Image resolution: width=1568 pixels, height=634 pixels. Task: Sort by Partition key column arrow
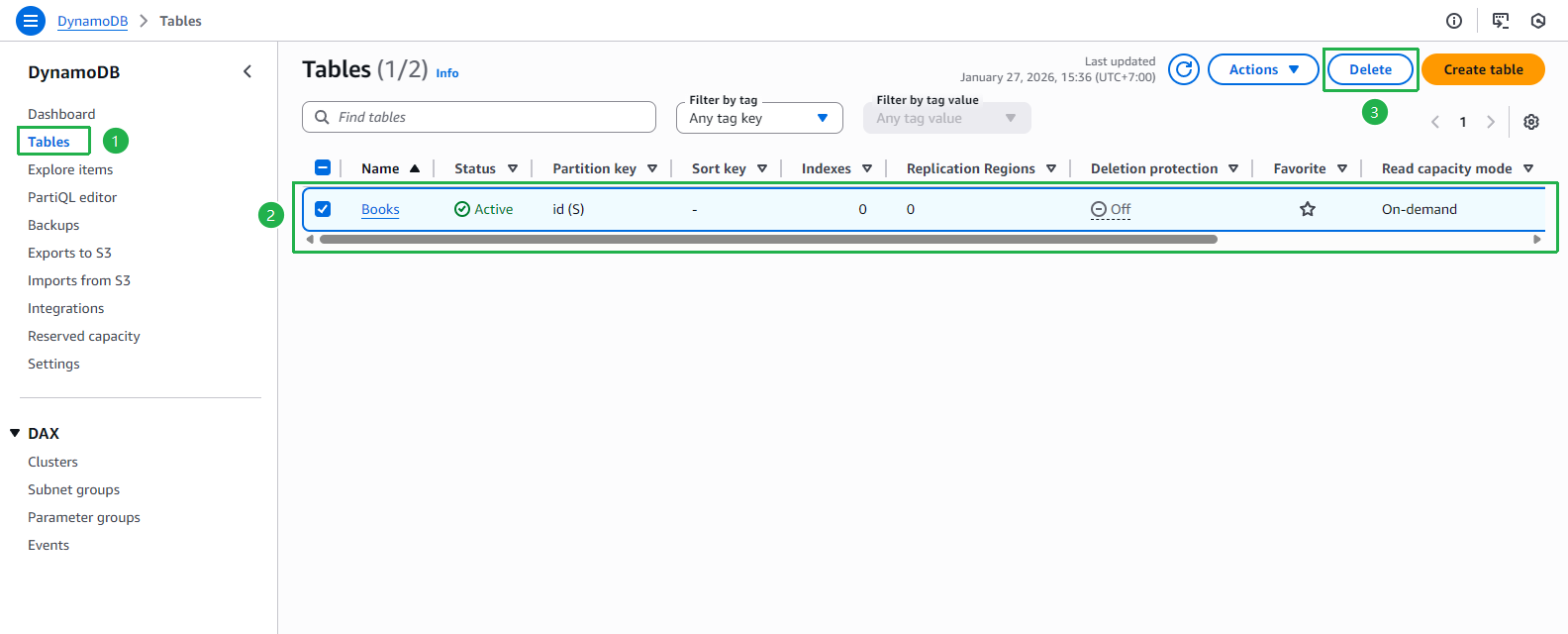pyautogui.click(x=652, y=168)
